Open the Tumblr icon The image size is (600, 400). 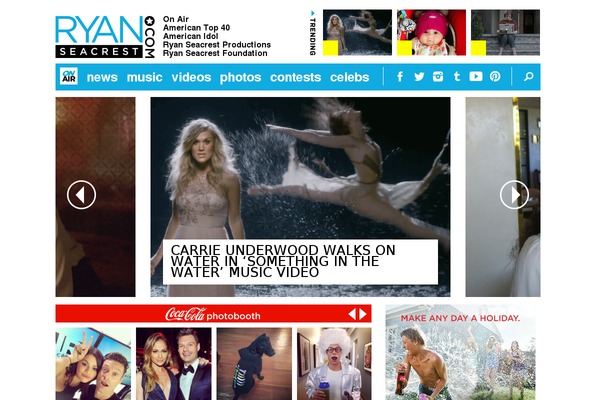457,77
